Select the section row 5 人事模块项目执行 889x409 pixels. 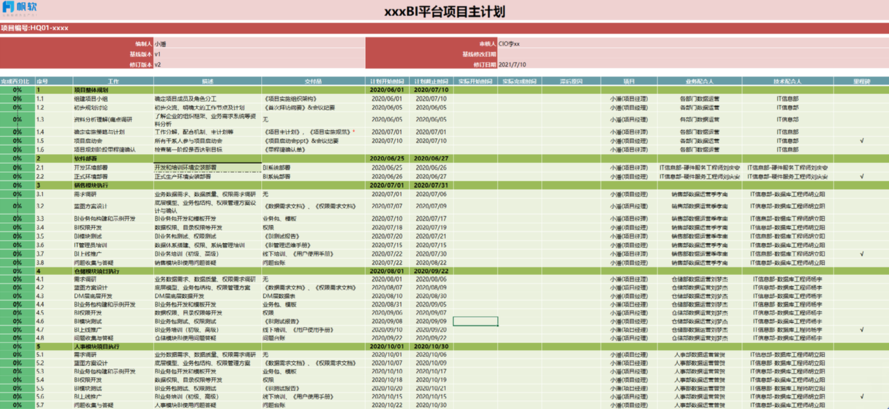point(444,346)
